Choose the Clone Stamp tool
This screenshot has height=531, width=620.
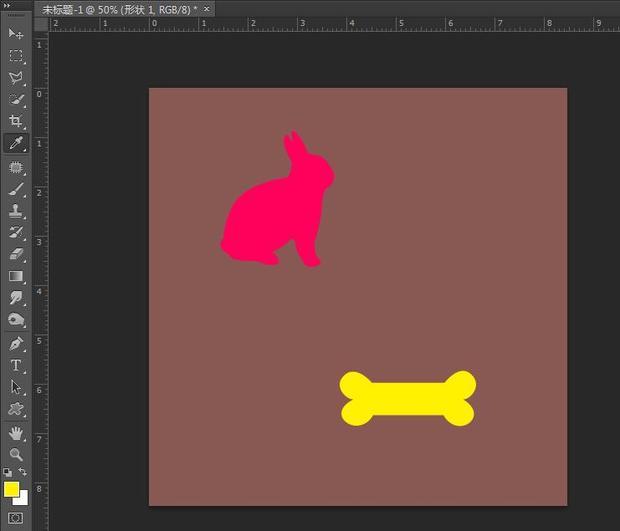click(x=16, y=211)
